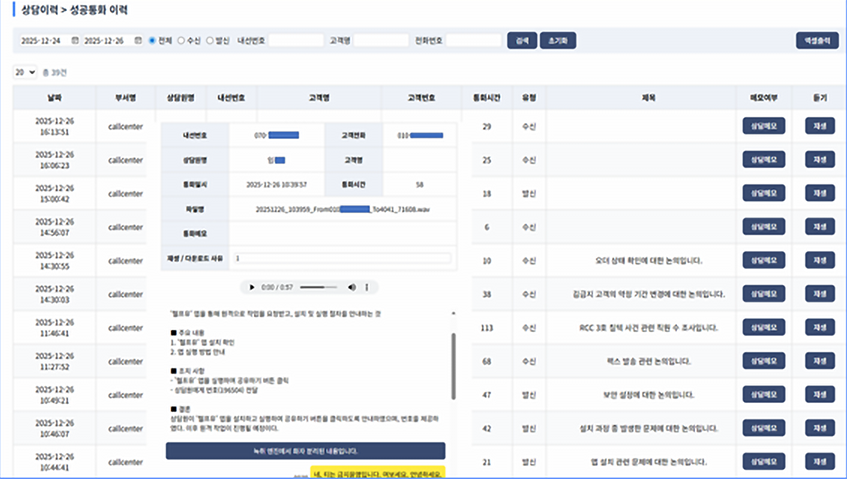Focus the 고객명 filter input

(381, 41)
